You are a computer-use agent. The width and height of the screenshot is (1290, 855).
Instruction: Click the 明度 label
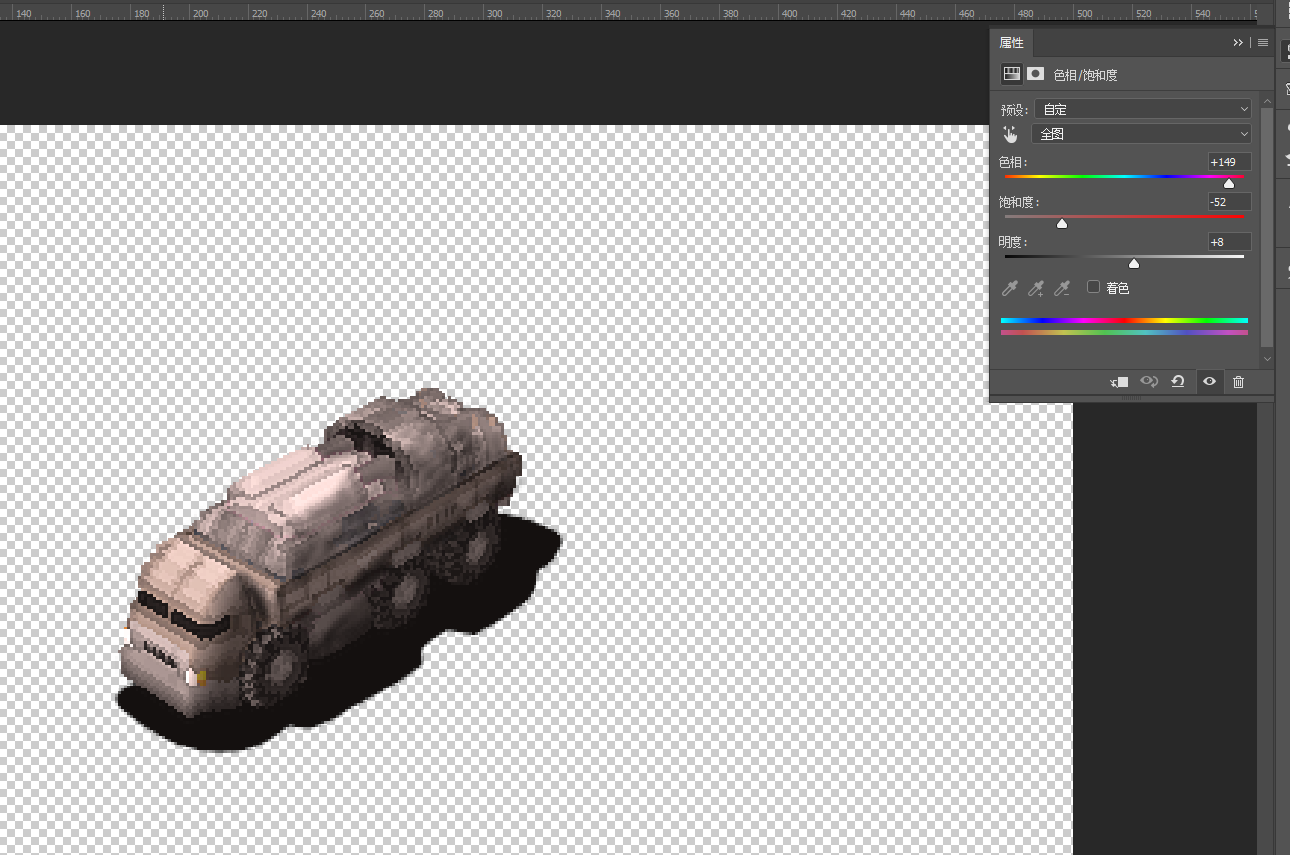tap(1013, 241)
